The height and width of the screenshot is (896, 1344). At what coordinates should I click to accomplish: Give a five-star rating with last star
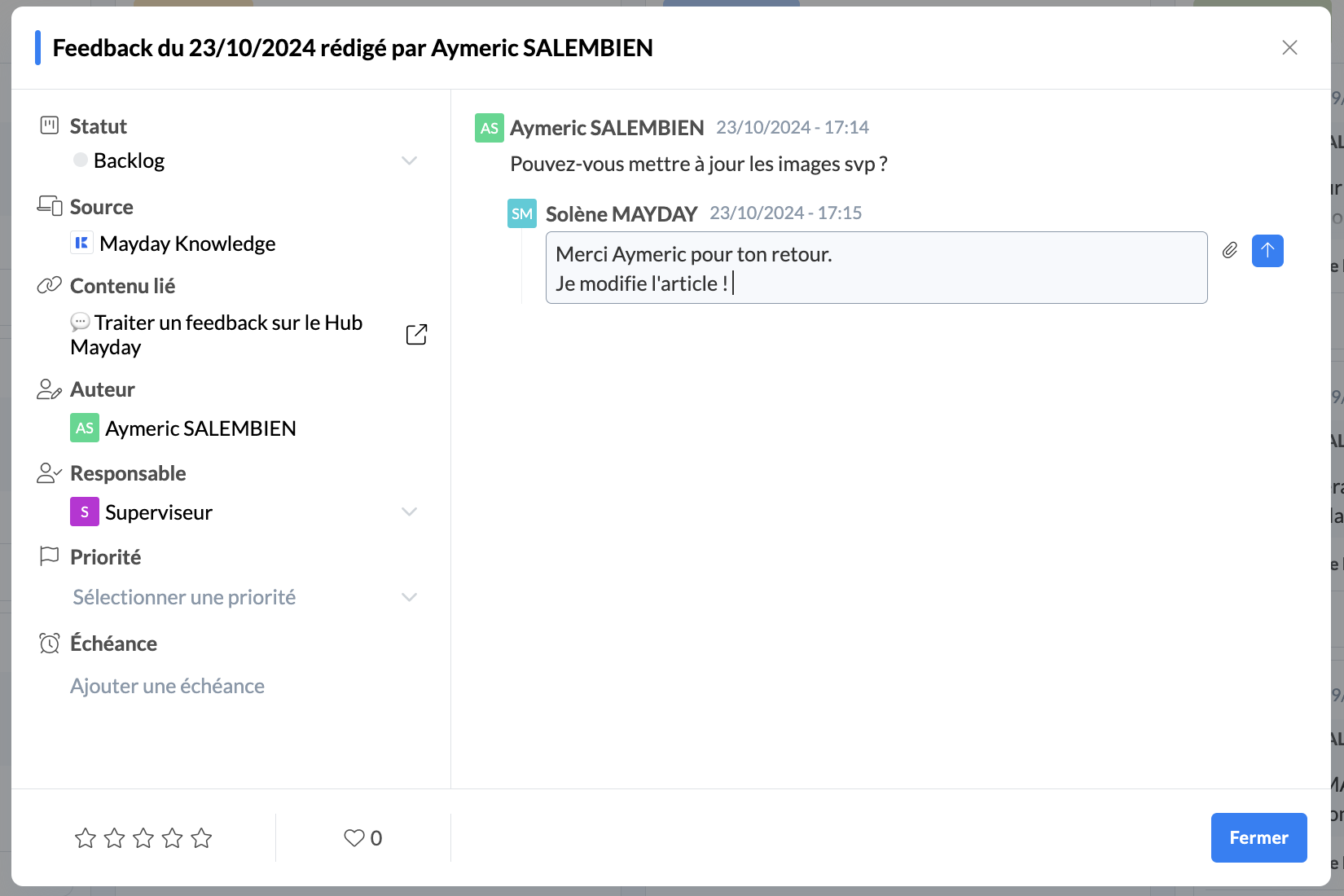[x=201, y=838]
